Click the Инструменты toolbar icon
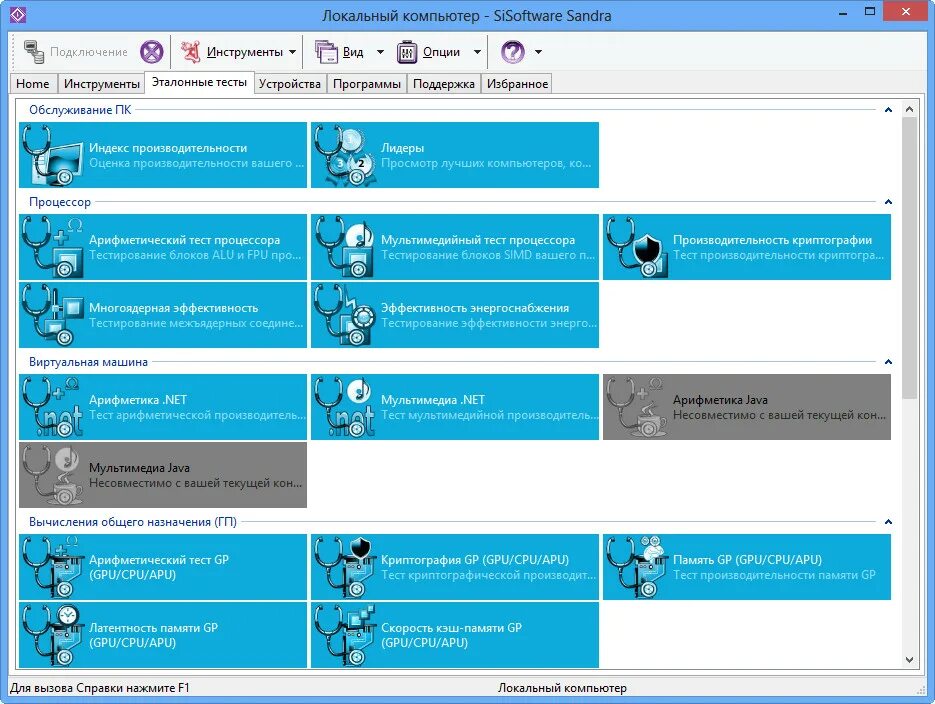Screen dimensions: 935x704 pyautogui.click(x=191, y=52)
